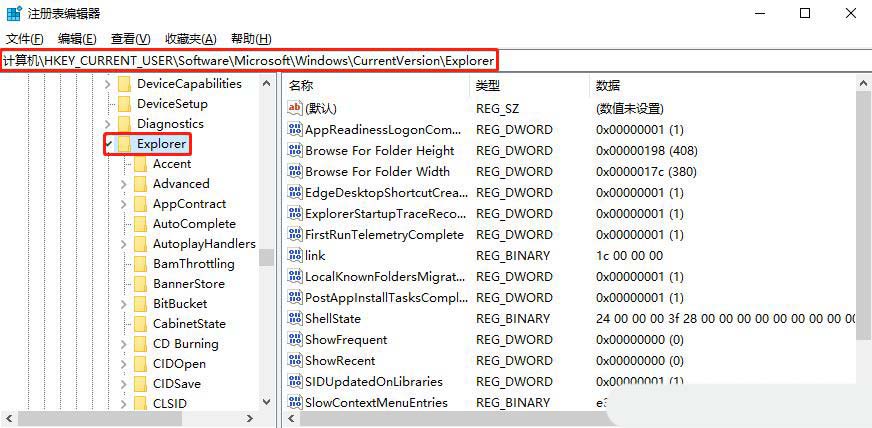Select the CD Burning key label

tap(186, 344)
